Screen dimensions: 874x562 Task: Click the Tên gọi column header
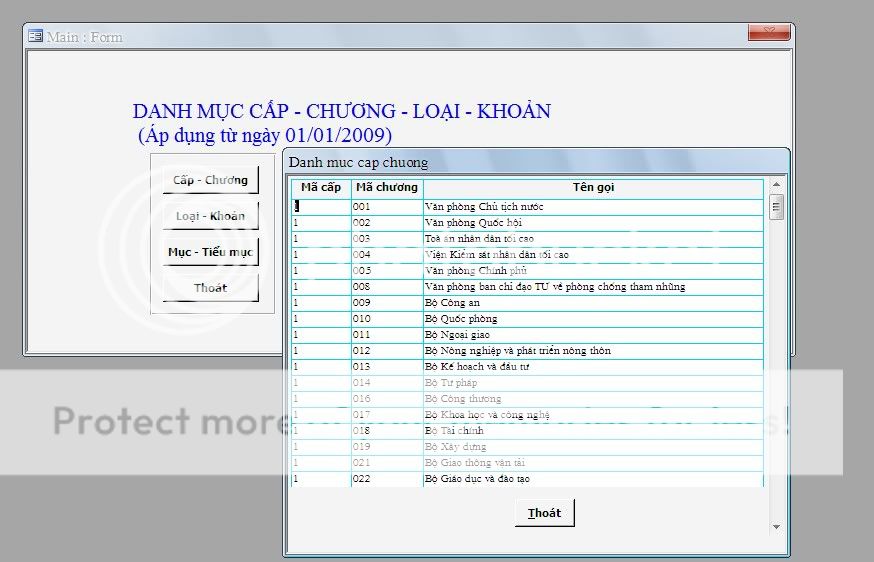click(x=593, y=188)
